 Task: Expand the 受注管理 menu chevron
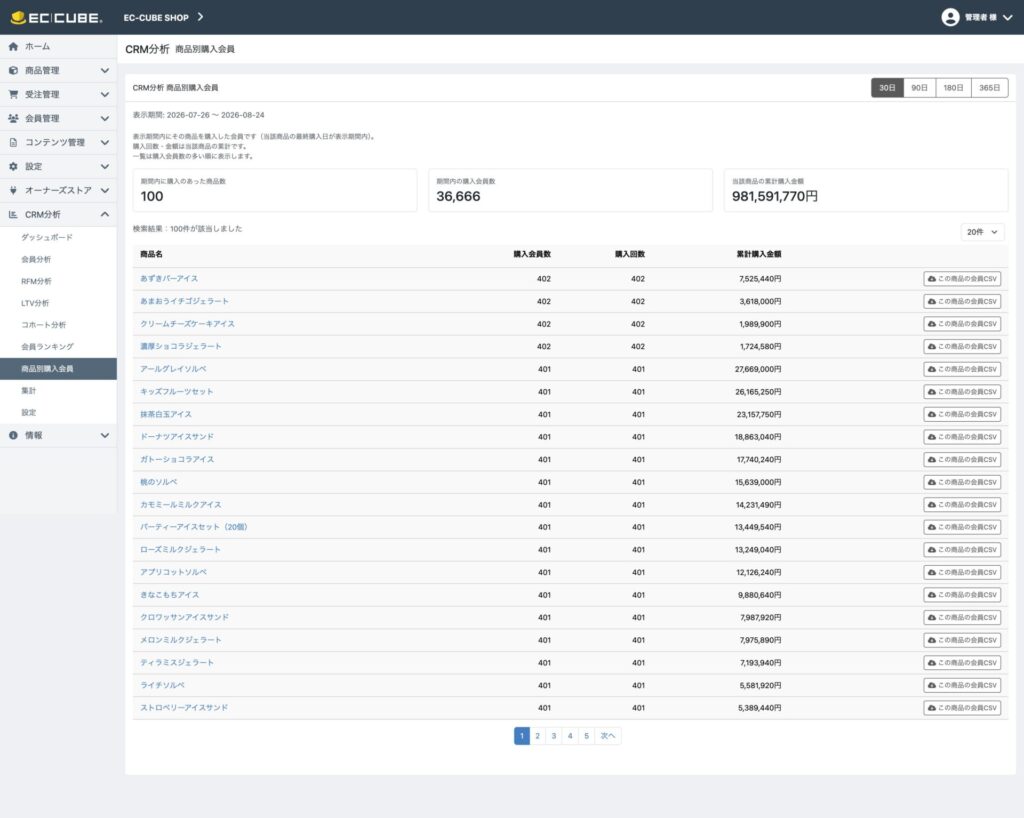(104, 94)
